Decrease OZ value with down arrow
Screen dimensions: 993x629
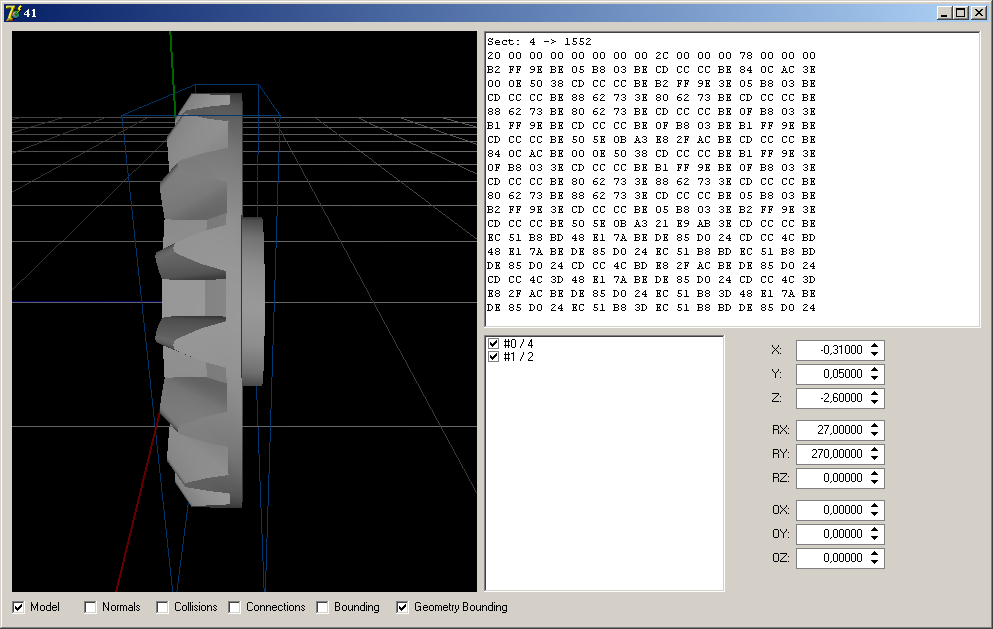875,562
